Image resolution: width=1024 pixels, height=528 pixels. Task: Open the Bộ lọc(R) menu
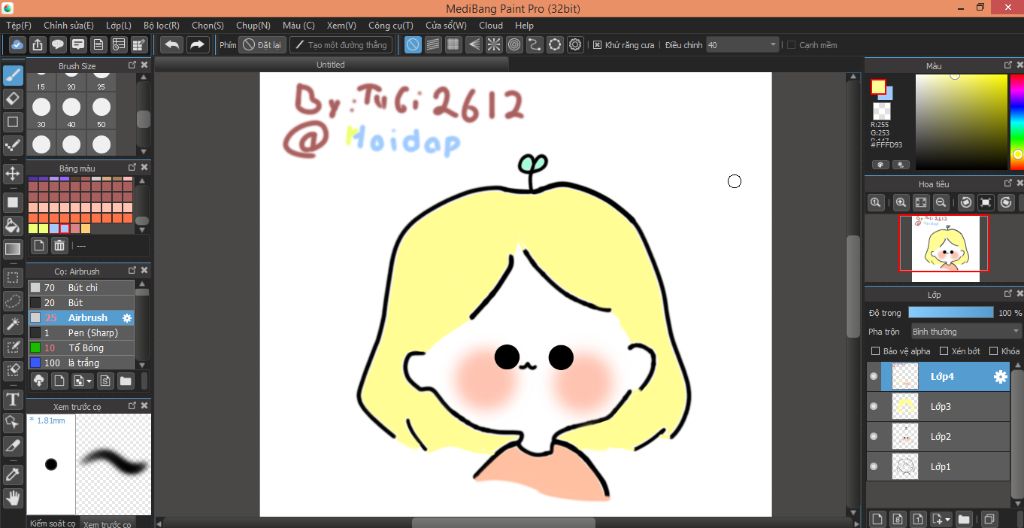click(x=161, y=25)
